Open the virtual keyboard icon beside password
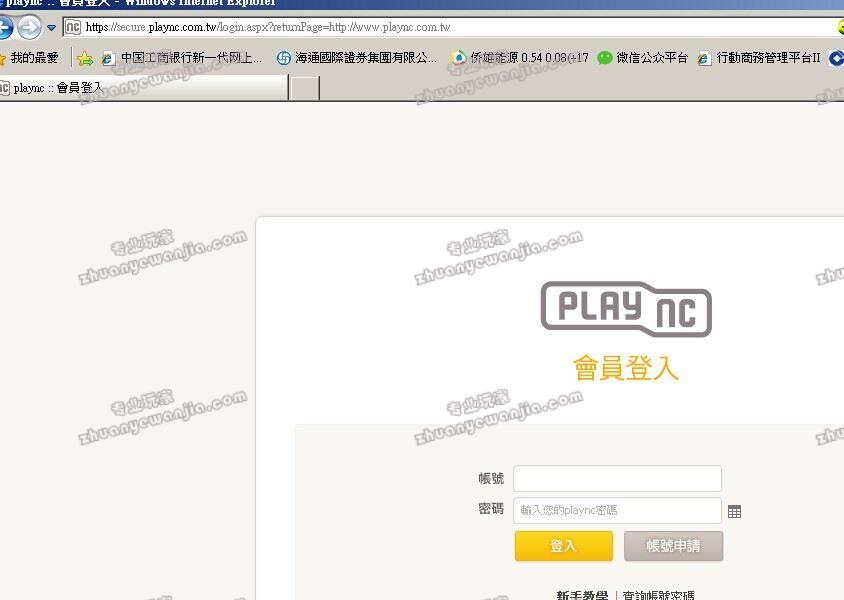844x600 pixels. click(734, 512)
